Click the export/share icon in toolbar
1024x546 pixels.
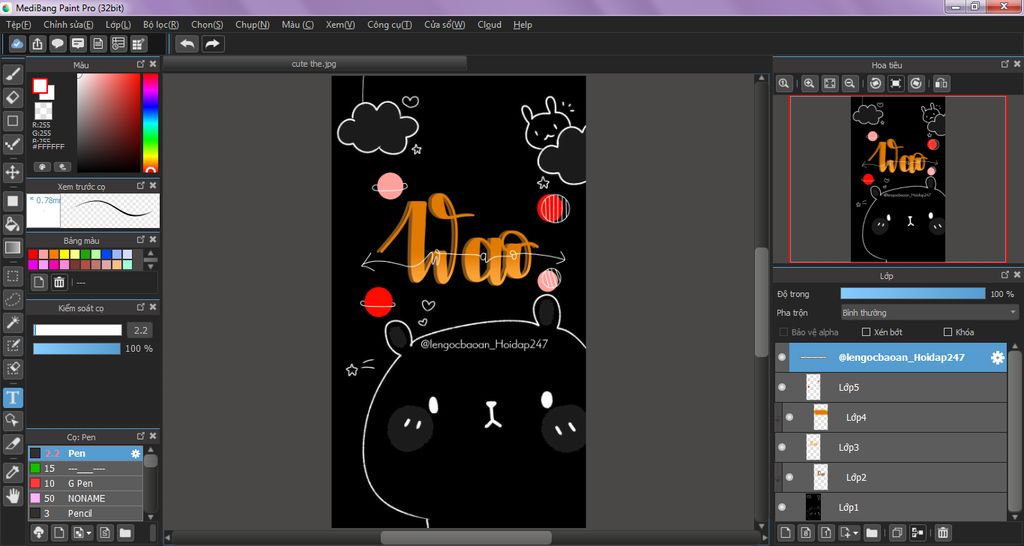coord(38,44)
